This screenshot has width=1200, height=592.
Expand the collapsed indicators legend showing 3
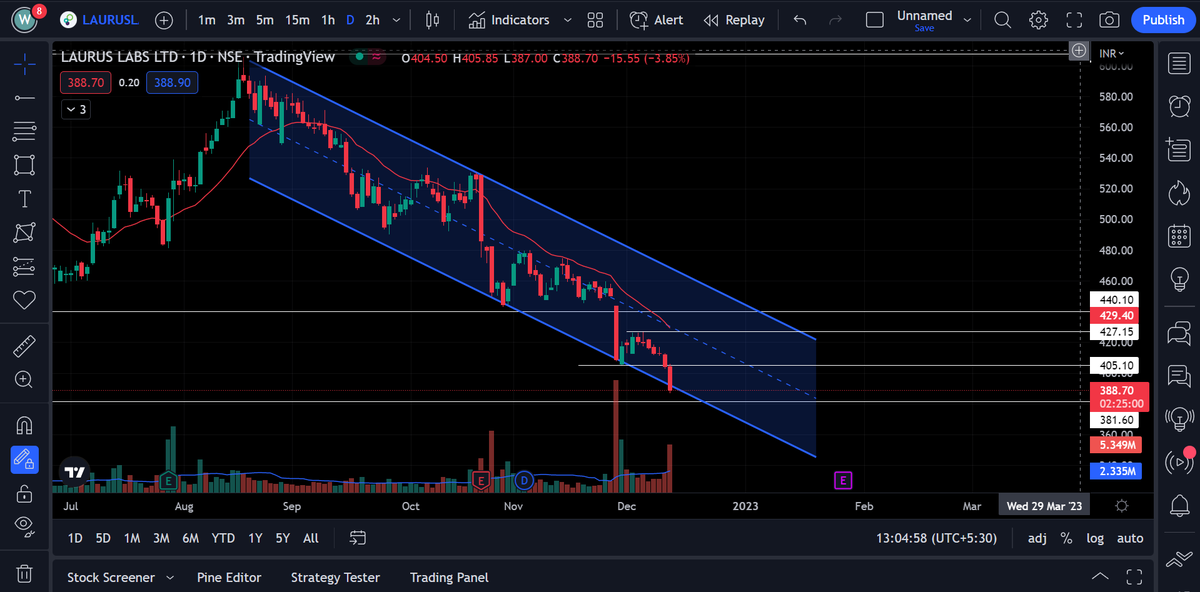pos(75,109)
